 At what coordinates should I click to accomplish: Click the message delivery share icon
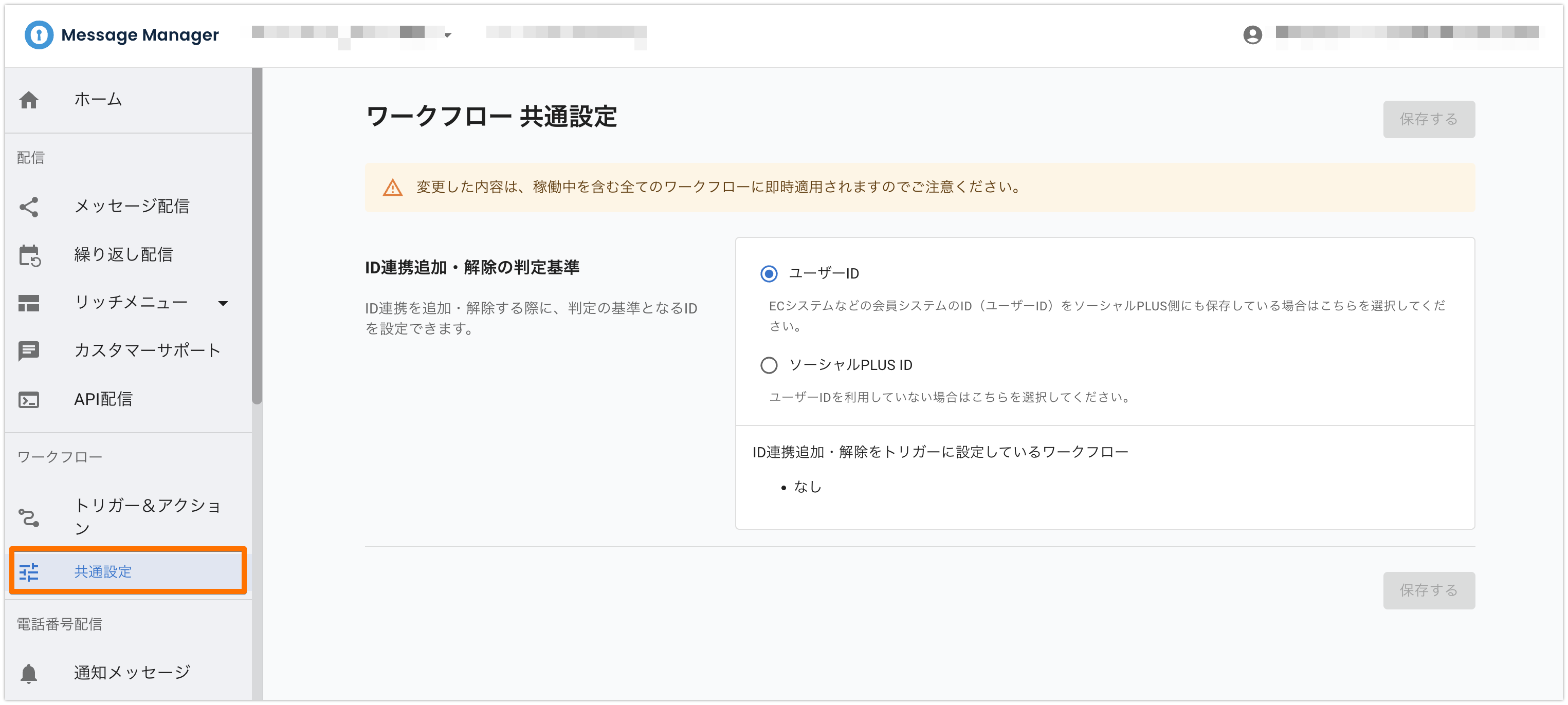click(x=29, y=207)
